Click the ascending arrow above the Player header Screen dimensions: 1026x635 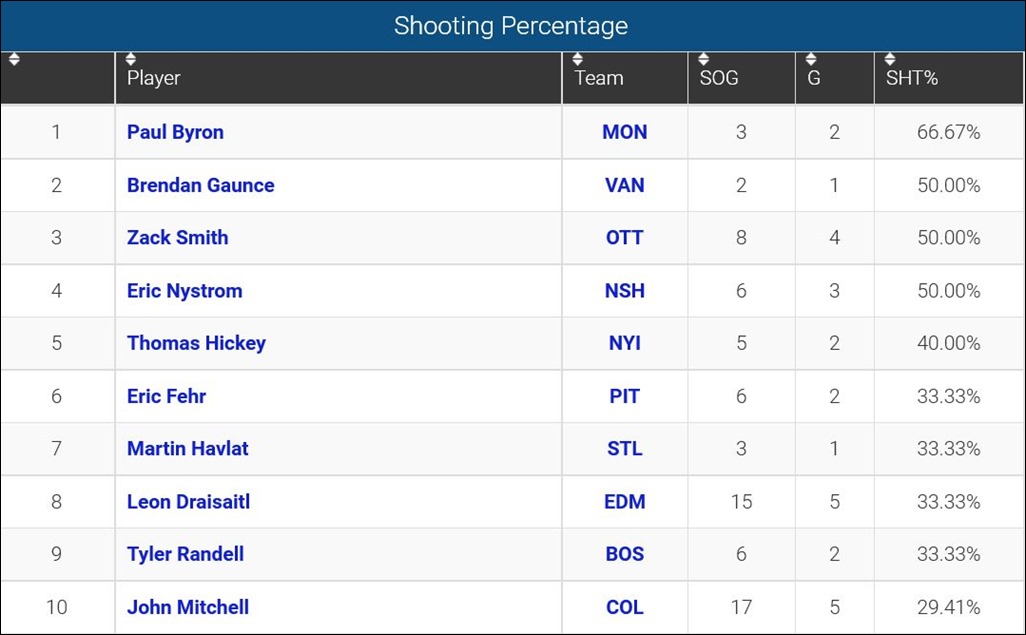(131, 56)
